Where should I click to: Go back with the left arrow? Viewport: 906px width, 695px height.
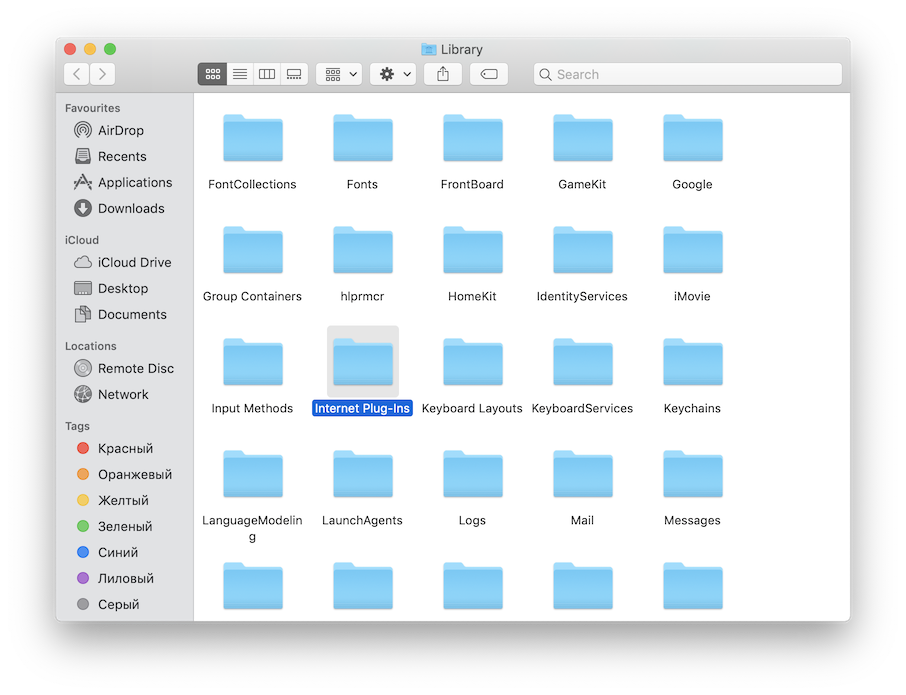[x=77, y=74]
